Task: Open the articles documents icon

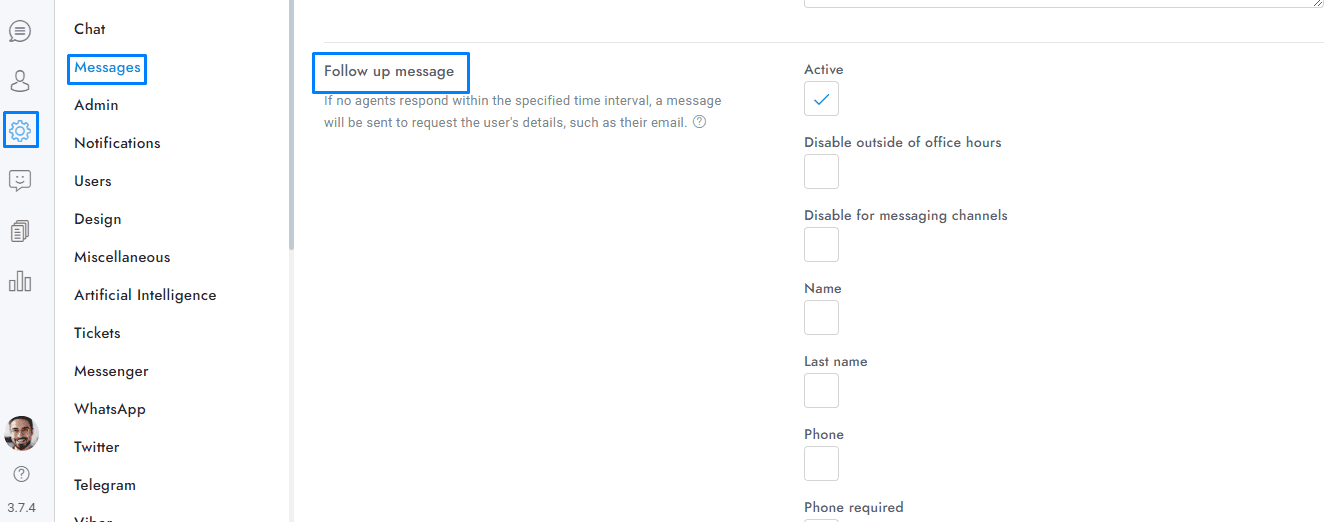Action: (x=20, y=231)
